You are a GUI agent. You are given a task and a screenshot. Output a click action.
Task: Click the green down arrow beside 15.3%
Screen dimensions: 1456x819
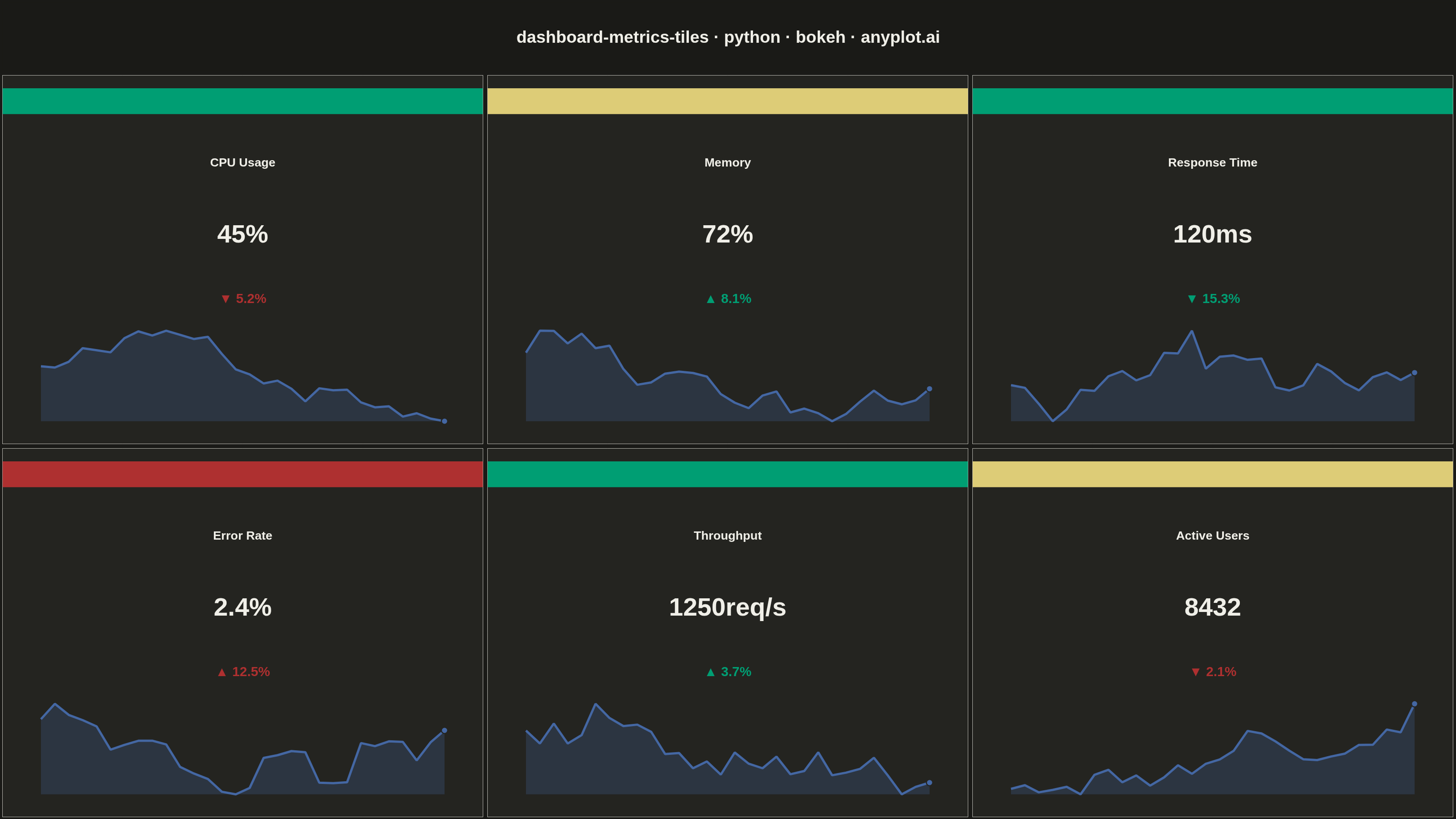(1192, 299)
